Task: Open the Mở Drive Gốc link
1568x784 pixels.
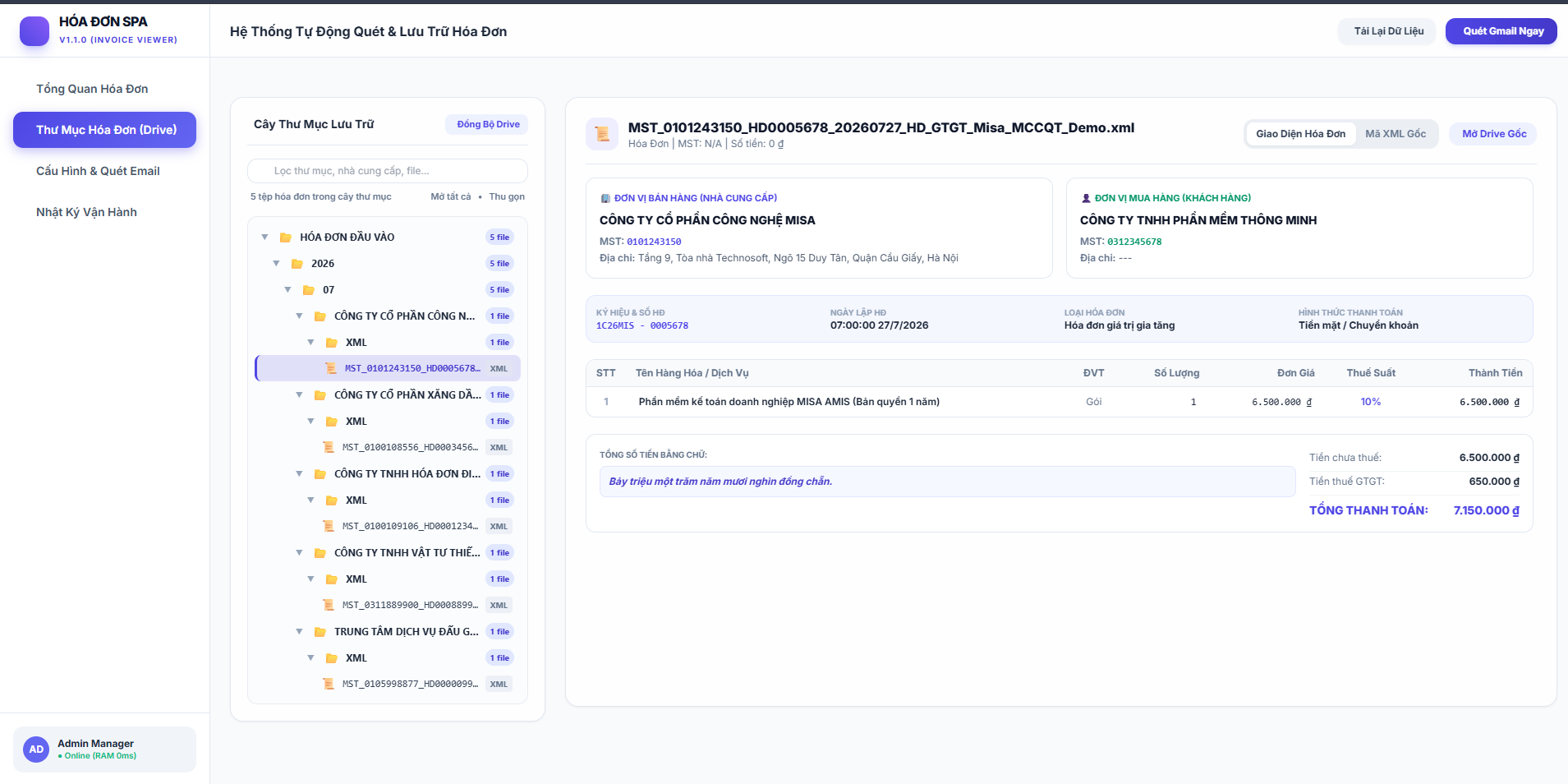Action: pyautogui.click(x=1494, y=134)
